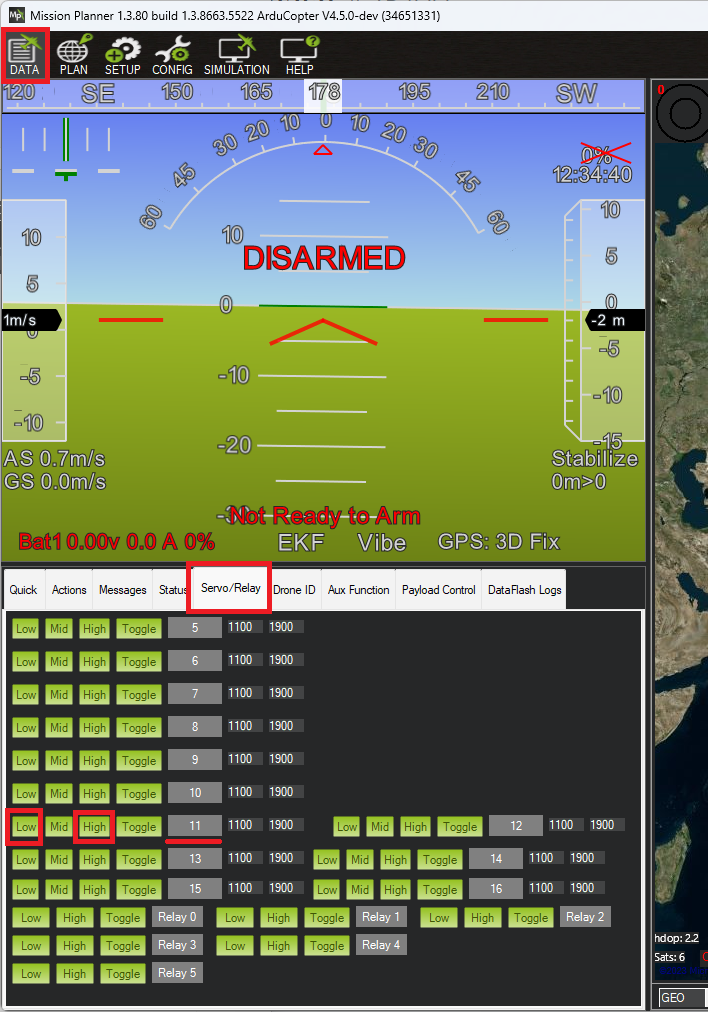The height and width of the screenshot is (1012, 708).
Task: Click the Mission Planner app logo icon
Action: pyautogui.click(x=15, y=15)
